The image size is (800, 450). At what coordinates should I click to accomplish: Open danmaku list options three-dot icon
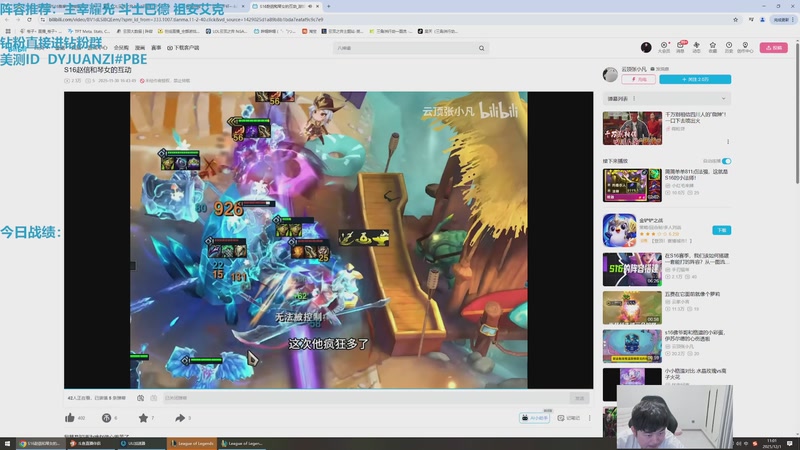tap(634, 98)
